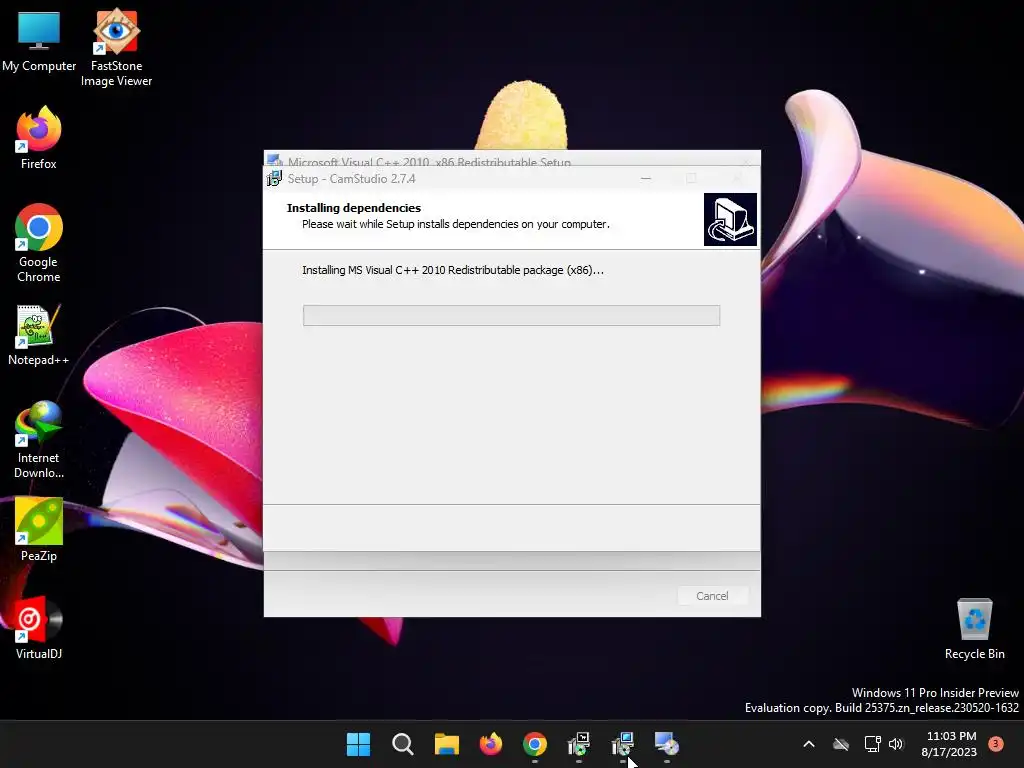Viewport: 1024px width, 768px height.
Task: Click the "Setup - CamStudio 2.7.4" title
Action: click(351, 179)
